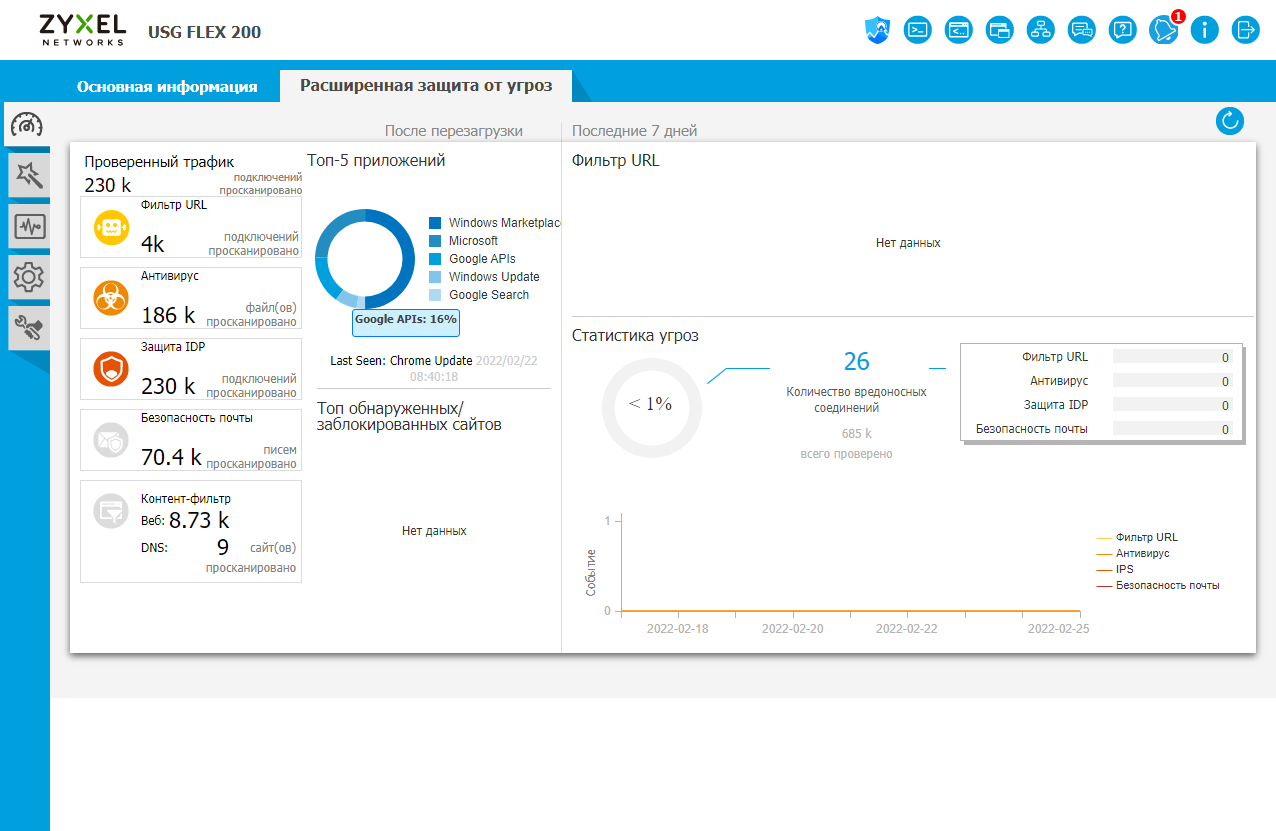Click the Статистика угроз heading
The width and height of the screenshot is (1276, 831).
[635, 335]
